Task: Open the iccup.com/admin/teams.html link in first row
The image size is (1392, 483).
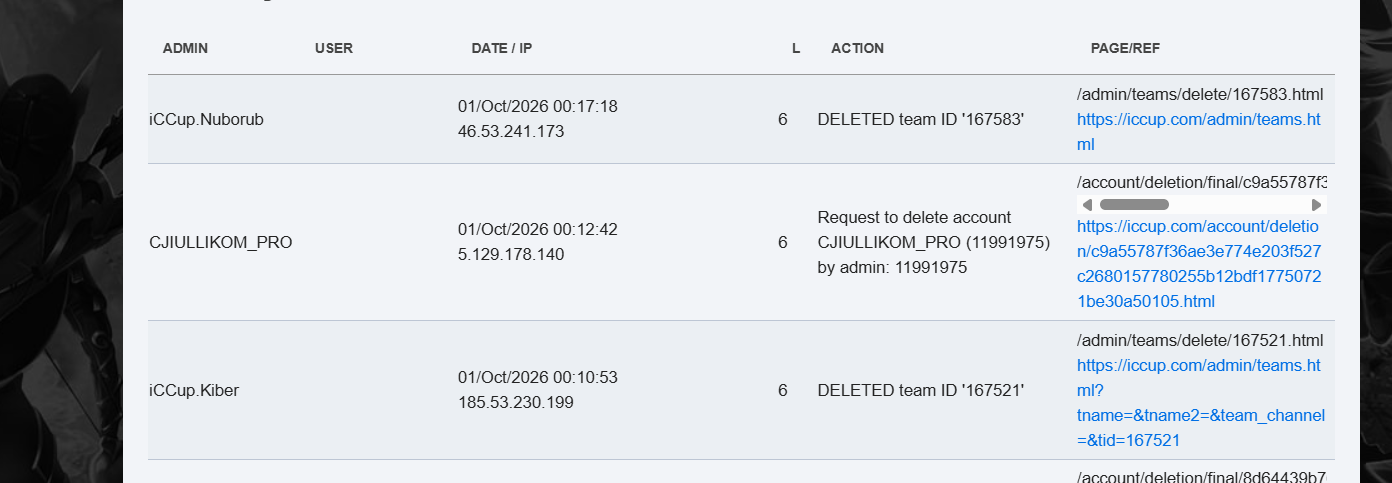Action: click(x=1199, y=132)
